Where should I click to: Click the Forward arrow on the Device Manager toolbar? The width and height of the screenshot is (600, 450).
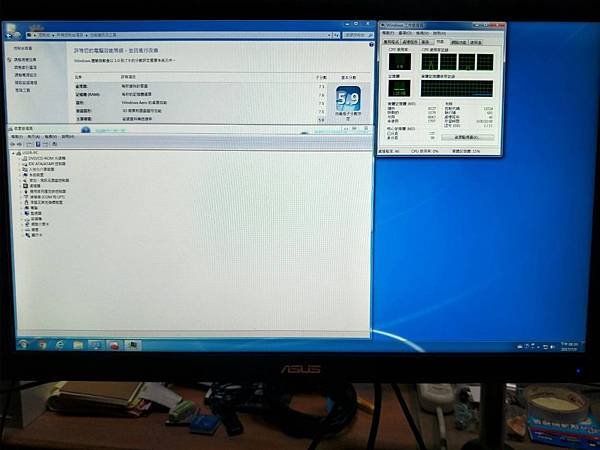point(20,144)
